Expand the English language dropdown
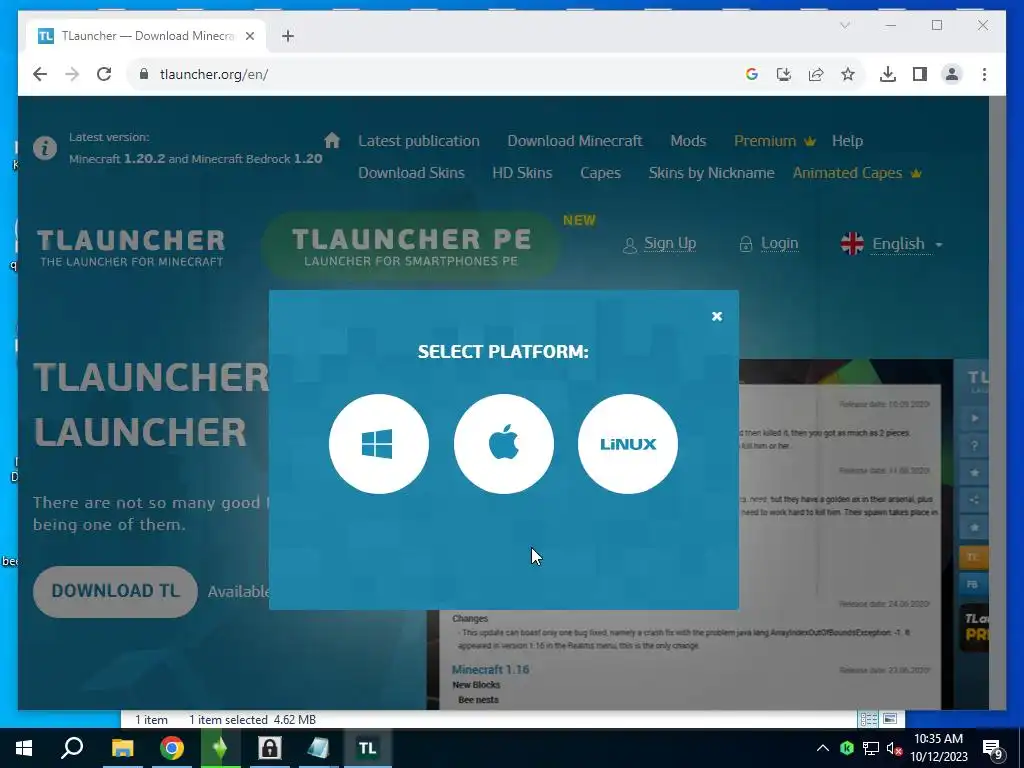The image size is (1024, 768). (x=892, y=244)
